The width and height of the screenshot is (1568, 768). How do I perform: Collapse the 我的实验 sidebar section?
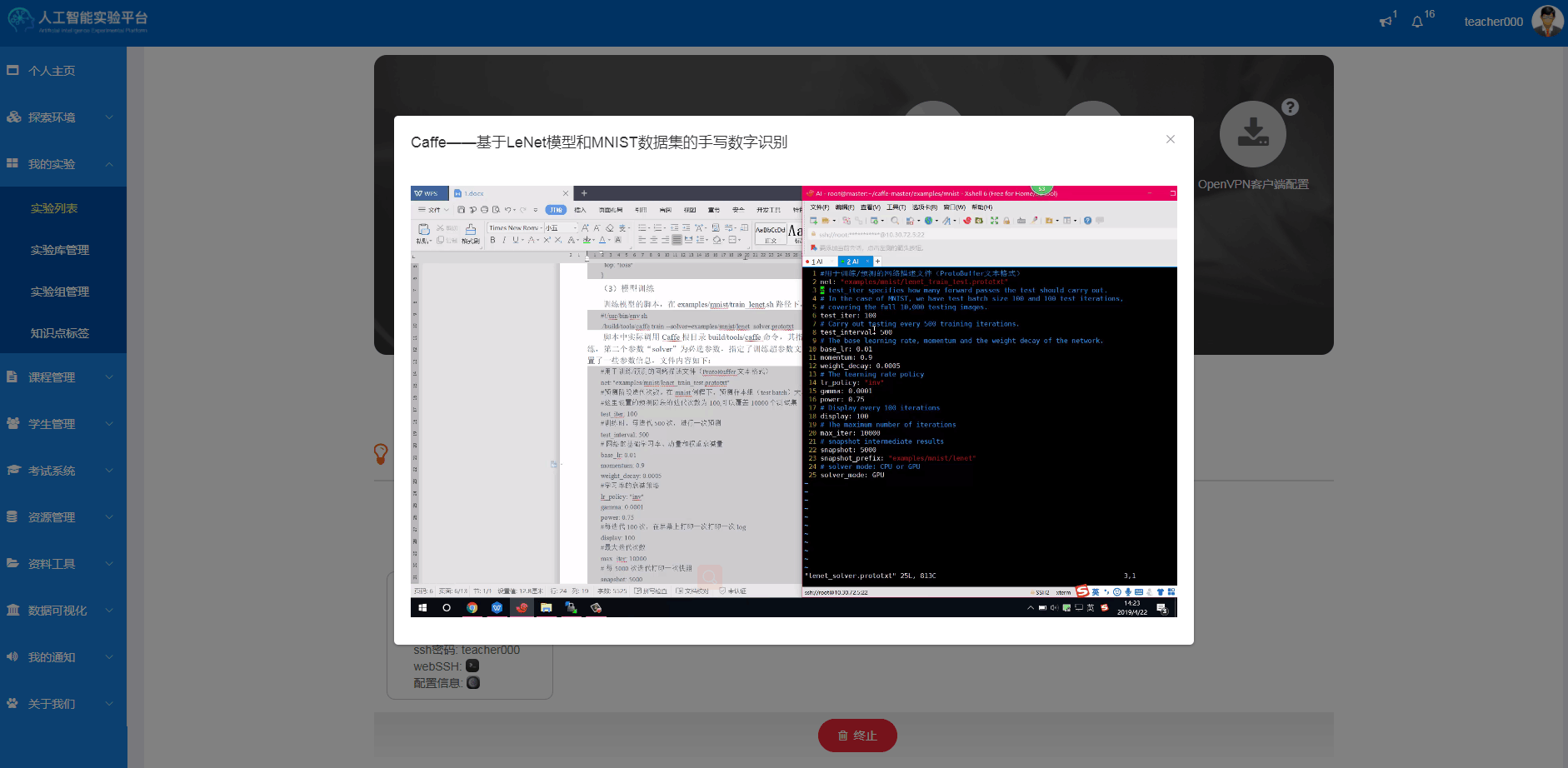(63, 164)
